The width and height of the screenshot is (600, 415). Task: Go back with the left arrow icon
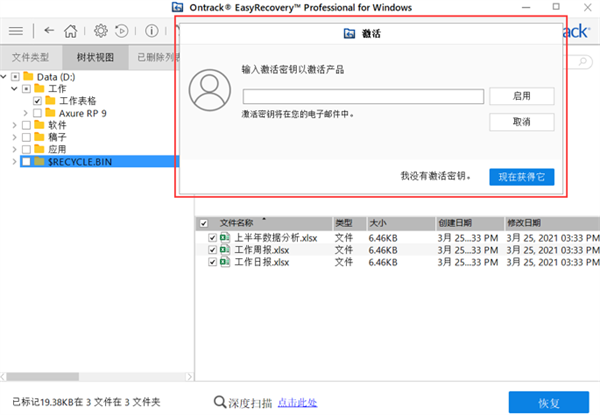click(x=49, y=30)
